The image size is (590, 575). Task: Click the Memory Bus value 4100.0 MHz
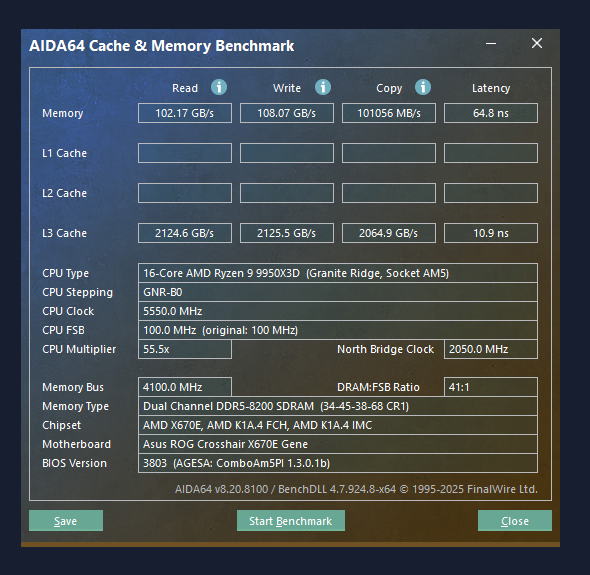pos(185,387)
